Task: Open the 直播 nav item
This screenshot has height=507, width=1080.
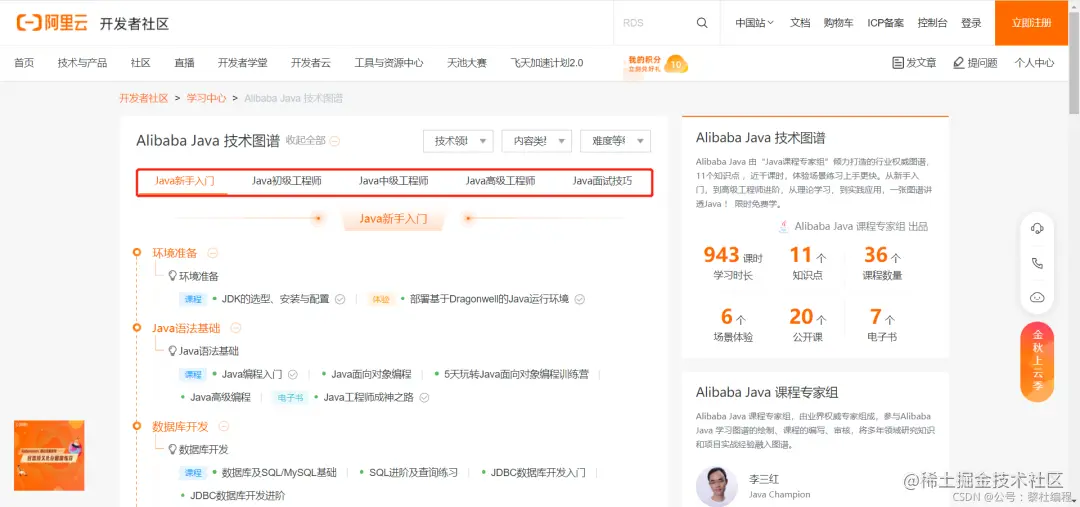Action: tap(185, 63)
